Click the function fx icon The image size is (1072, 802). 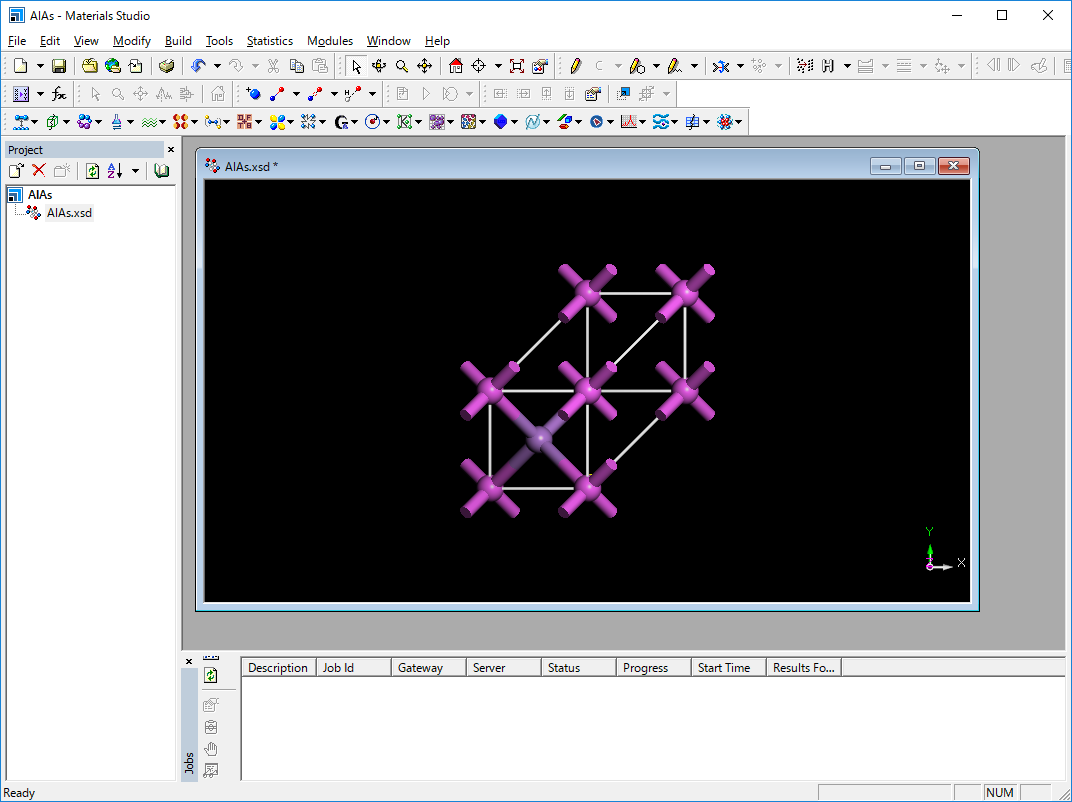[x=59, y=94]
